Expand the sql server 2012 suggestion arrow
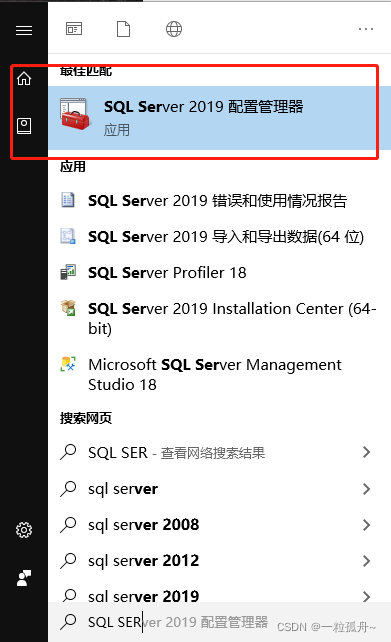 pos(366,561)
